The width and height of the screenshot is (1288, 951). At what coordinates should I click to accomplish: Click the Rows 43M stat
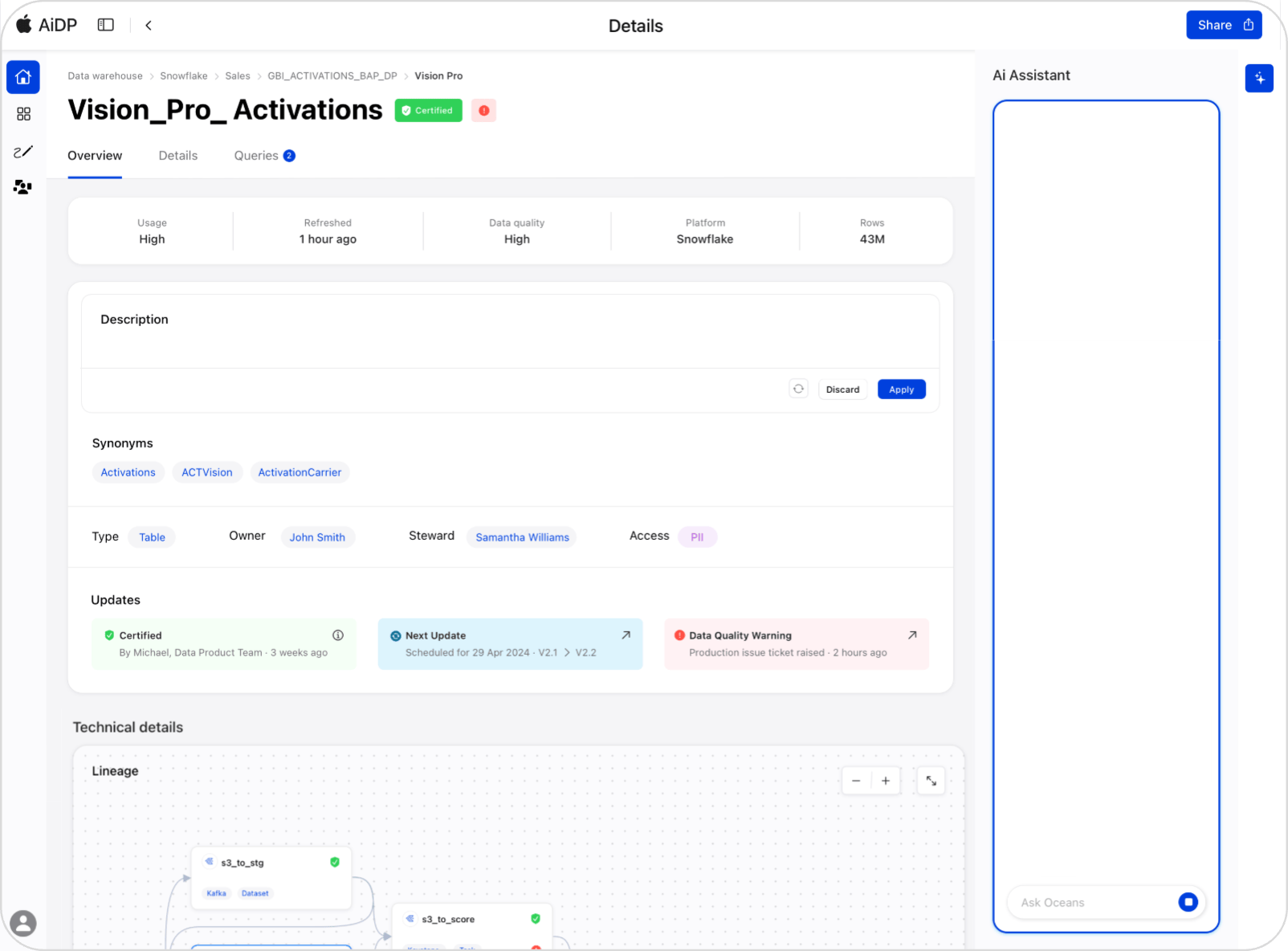click(872, 231)
